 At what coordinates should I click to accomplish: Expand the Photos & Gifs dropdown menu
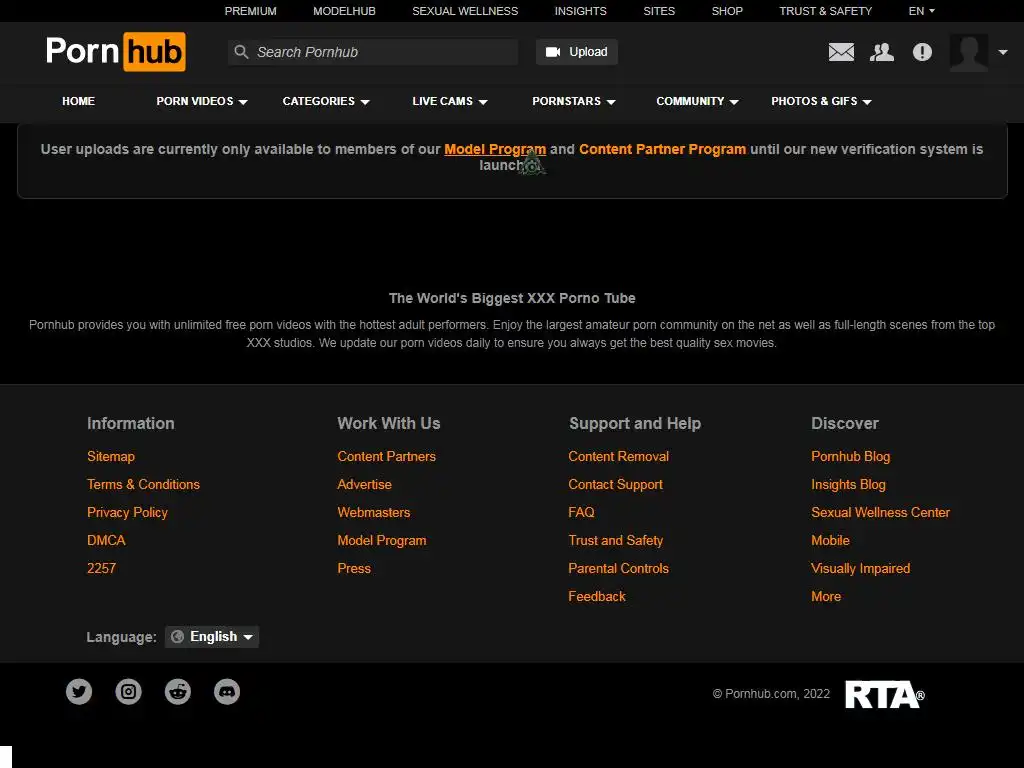pos(822,101)
